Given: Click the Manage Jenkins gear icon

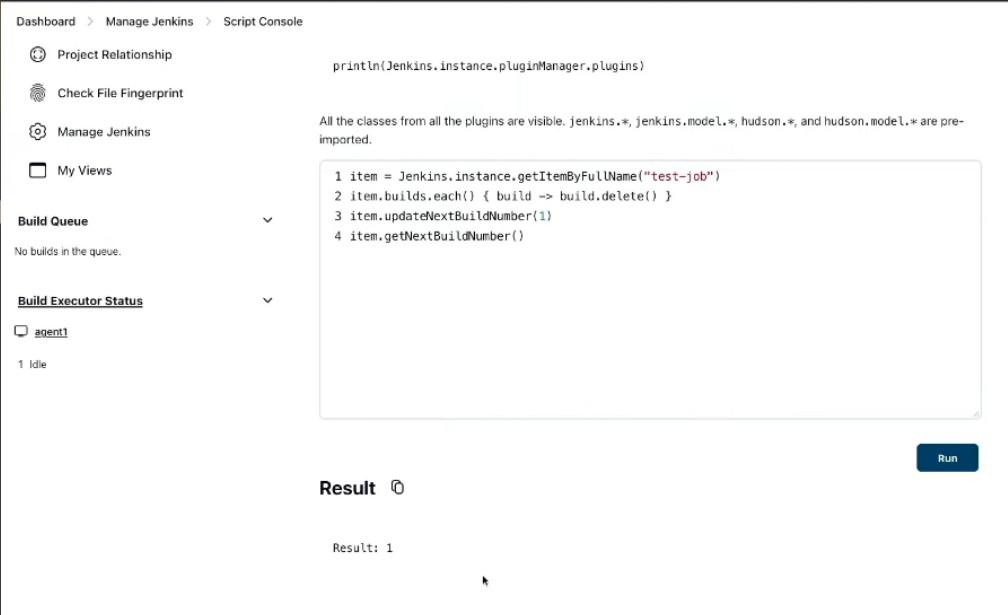Looking at the screenshot, I should click(38, 132).
